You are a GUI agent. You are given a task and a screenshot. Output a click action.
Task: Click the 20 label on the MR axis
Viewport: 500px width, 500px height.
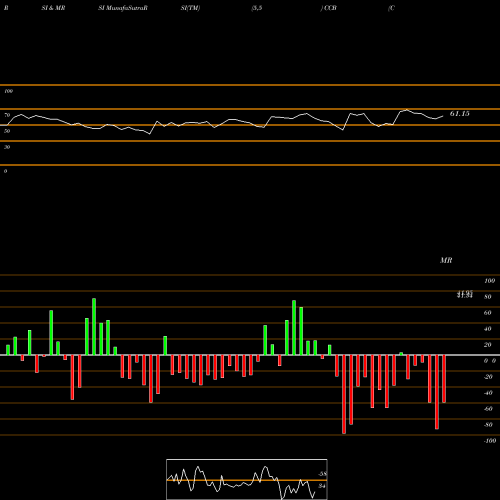pos(488,345)
